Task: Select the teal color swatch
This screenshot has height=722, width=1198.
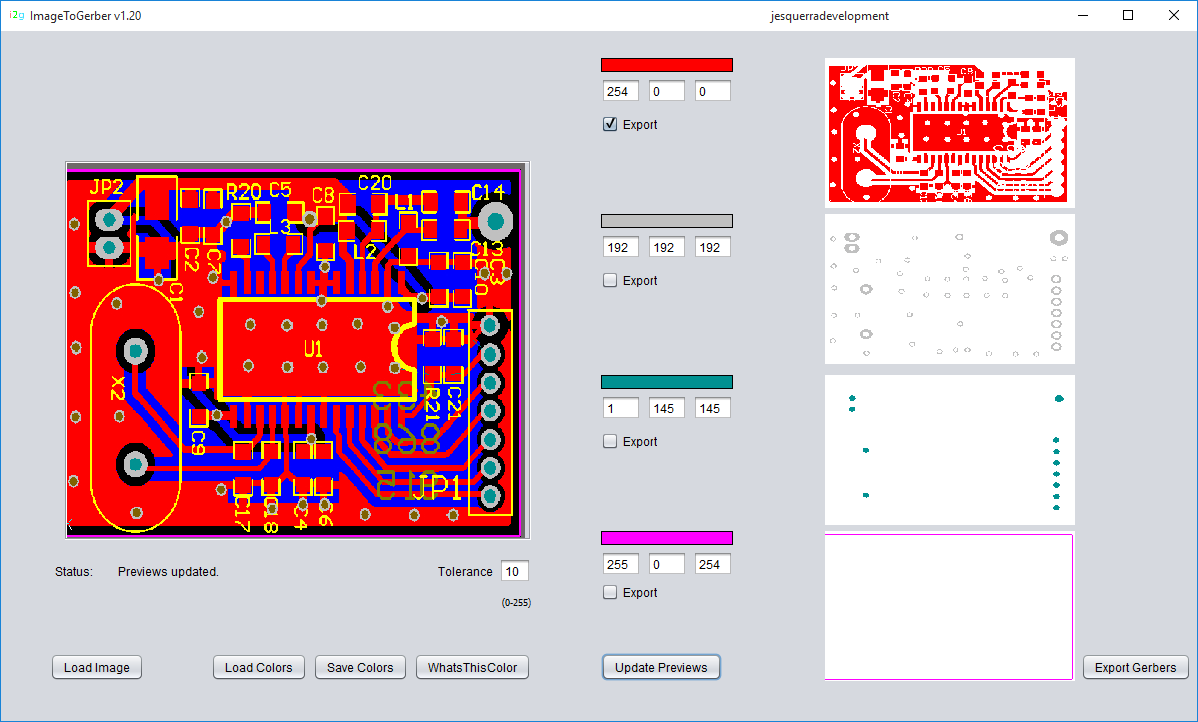Action: tap(667, 381)
